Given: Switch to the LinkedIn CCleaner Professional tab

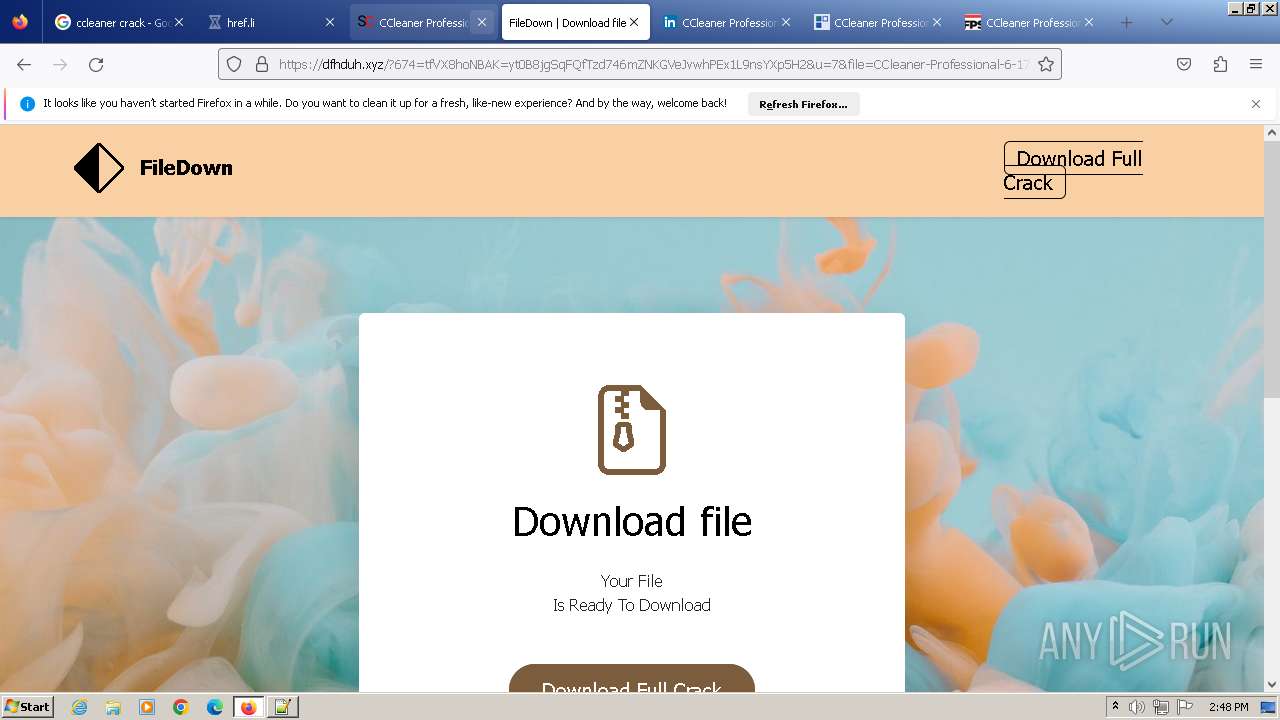Looking at the screenshot, I should pos(726,22).
